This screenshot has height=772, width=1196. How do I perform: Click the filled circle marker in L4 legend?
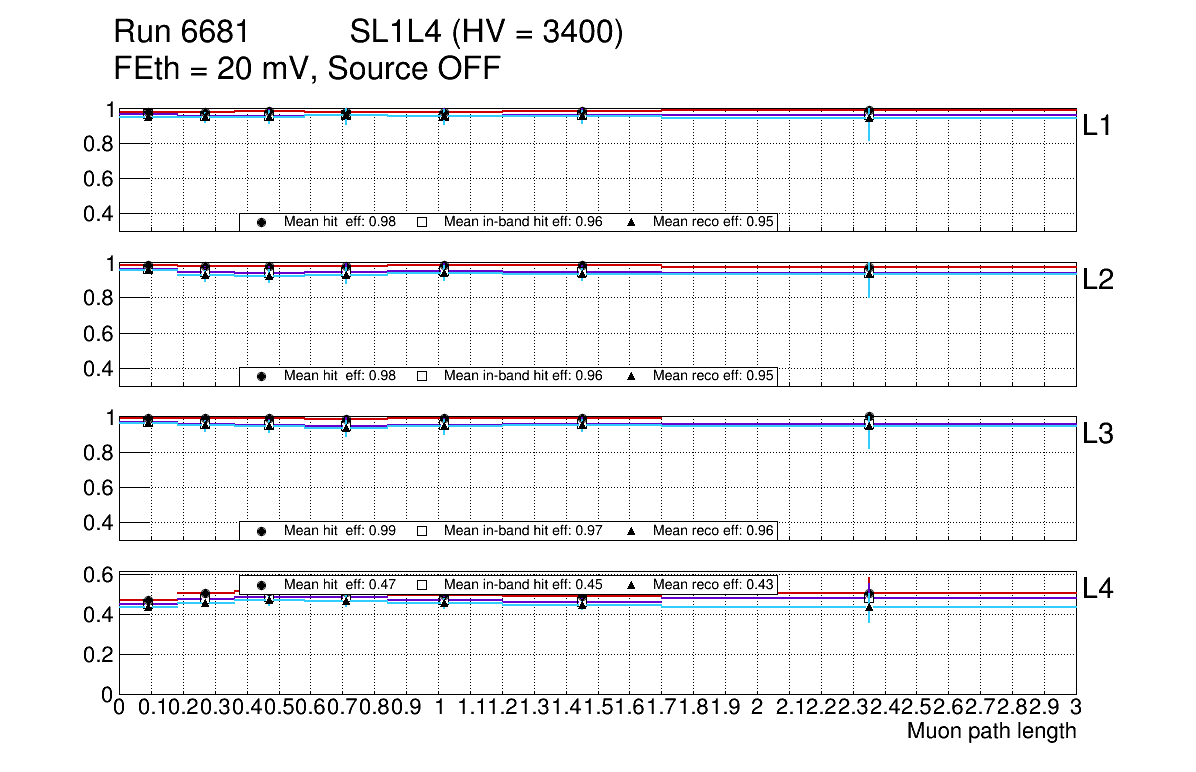pos(261,585)
